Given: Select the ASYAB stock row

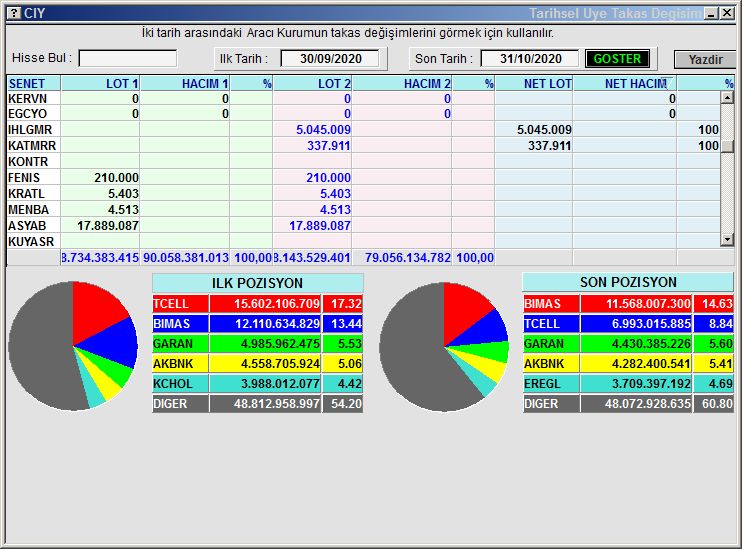Looking at the screenshot, I should pyautogui.click(x=363, y=226).
